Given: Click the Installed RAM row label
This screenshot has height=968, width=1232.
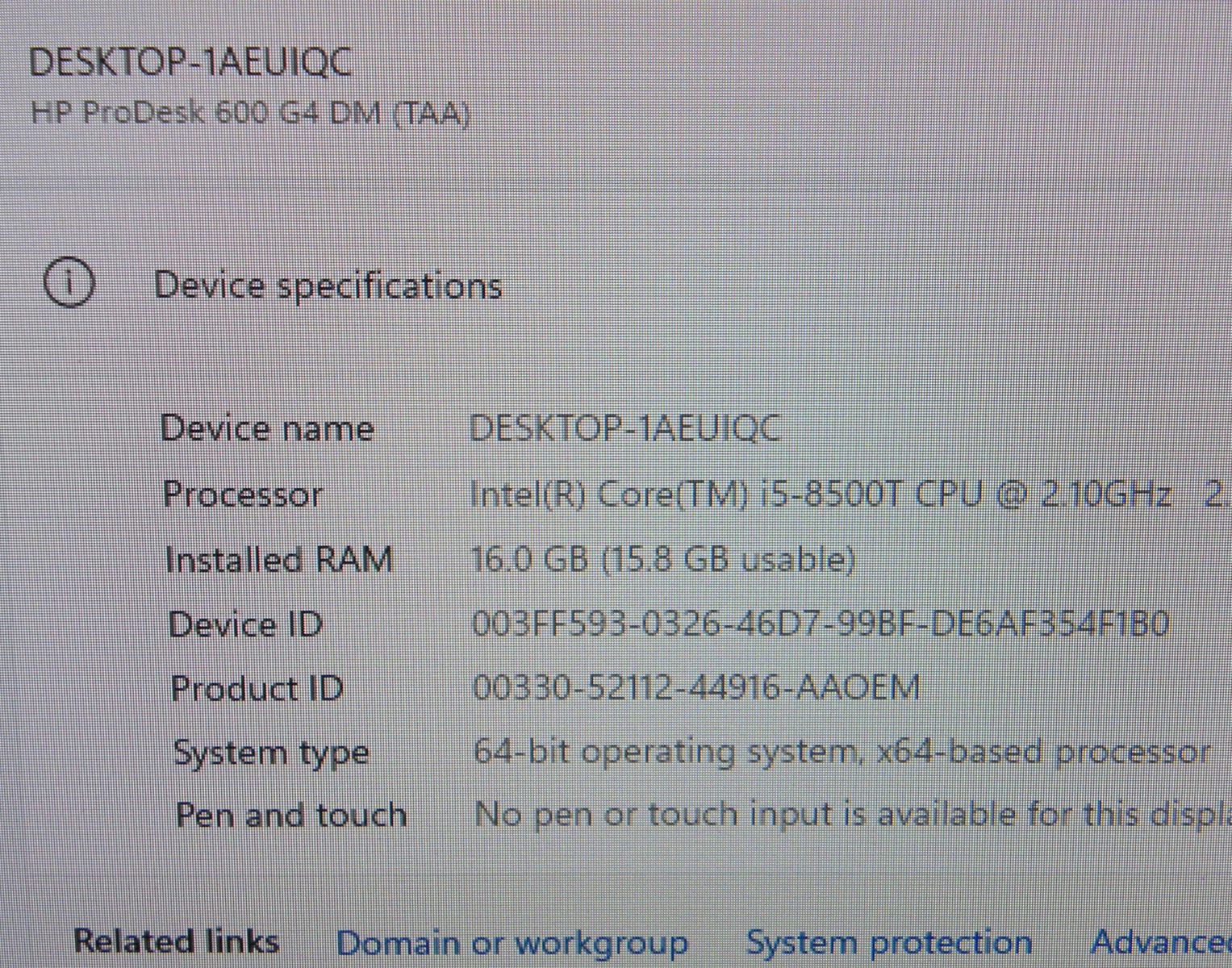Looking at the screenshot, I should tap(278, 560).
